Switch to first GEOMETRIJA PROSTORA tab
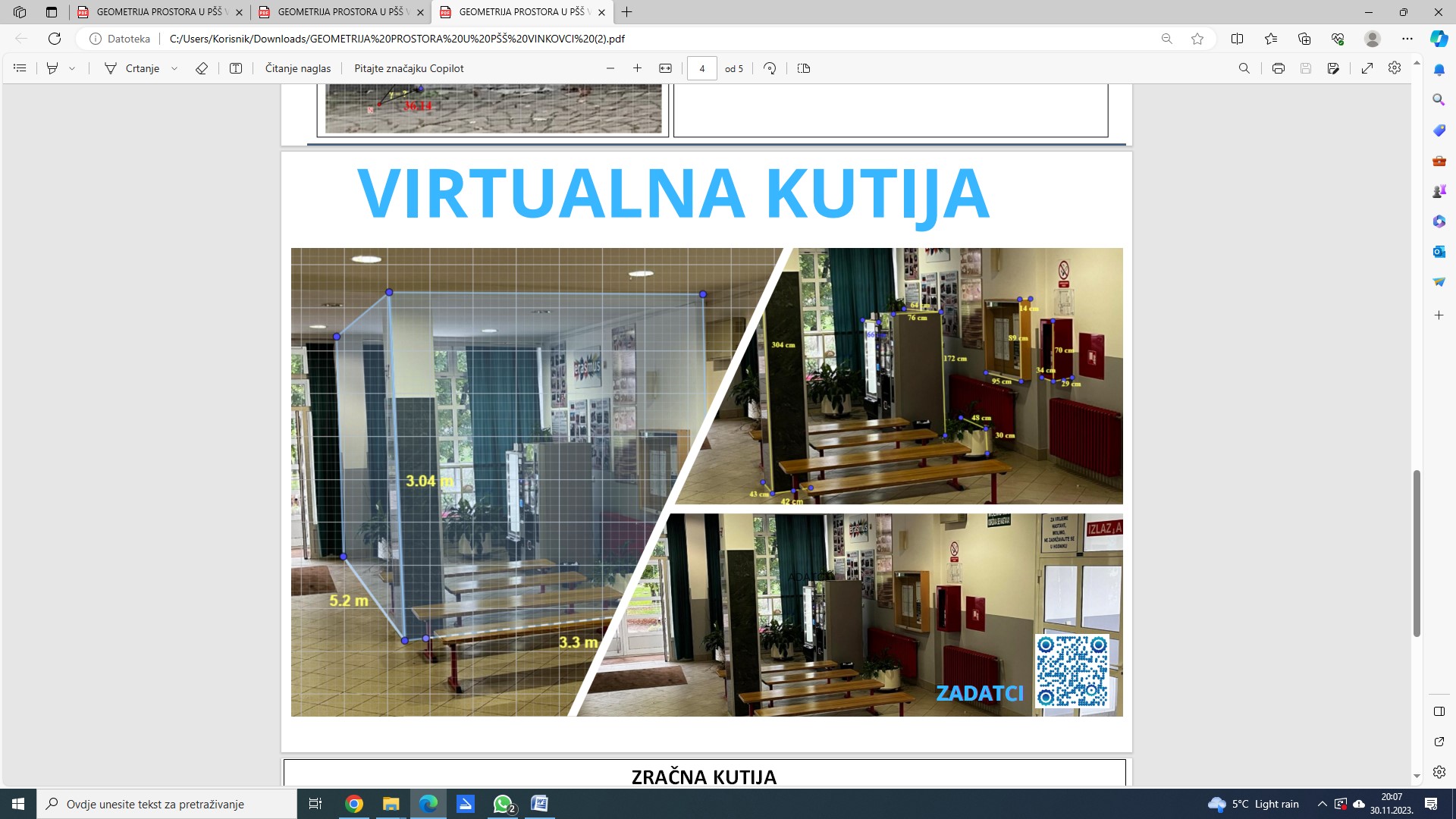This screenshot has height=819, width=1456. (159, 12)
